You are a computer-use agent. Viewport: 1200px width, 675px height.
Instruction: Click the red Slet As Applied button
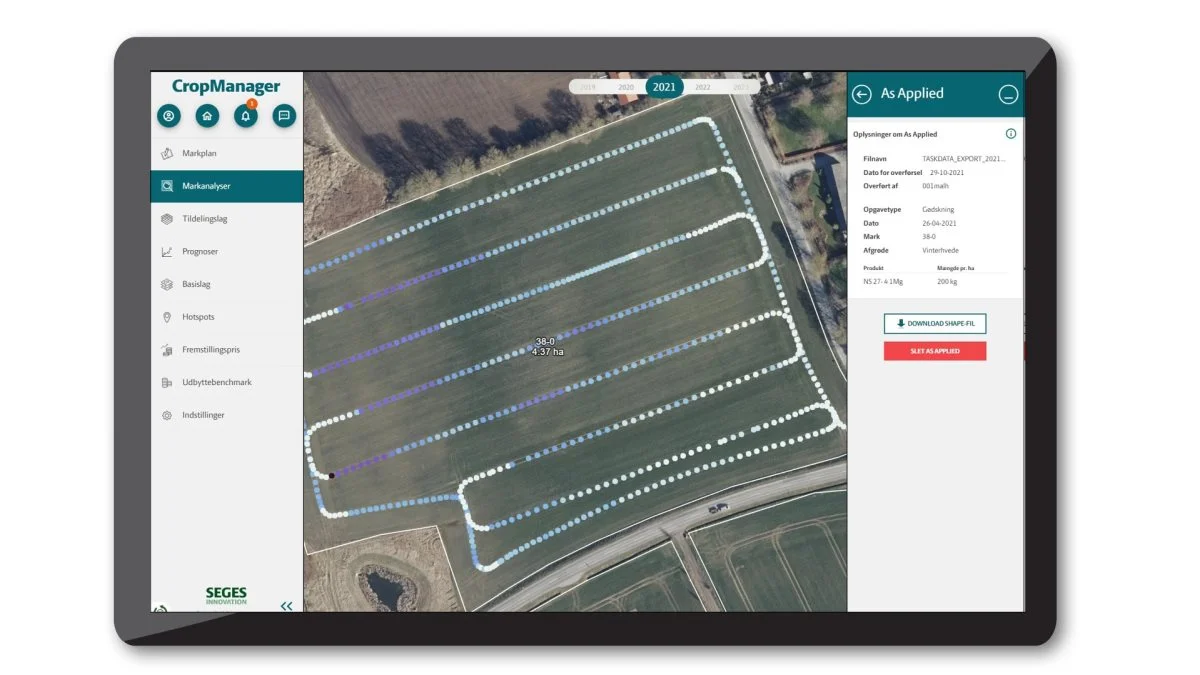pos(935,351)
